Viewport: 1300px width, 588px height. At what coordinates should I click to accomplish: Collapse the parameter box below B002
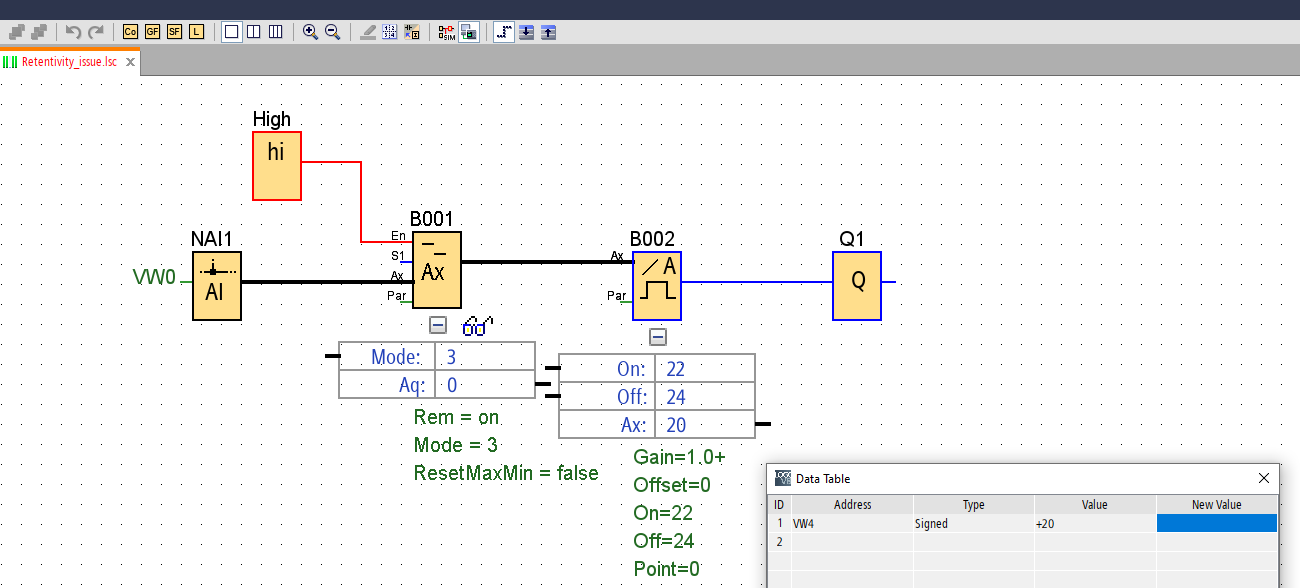pyautogui.click(x=657, y=337)
